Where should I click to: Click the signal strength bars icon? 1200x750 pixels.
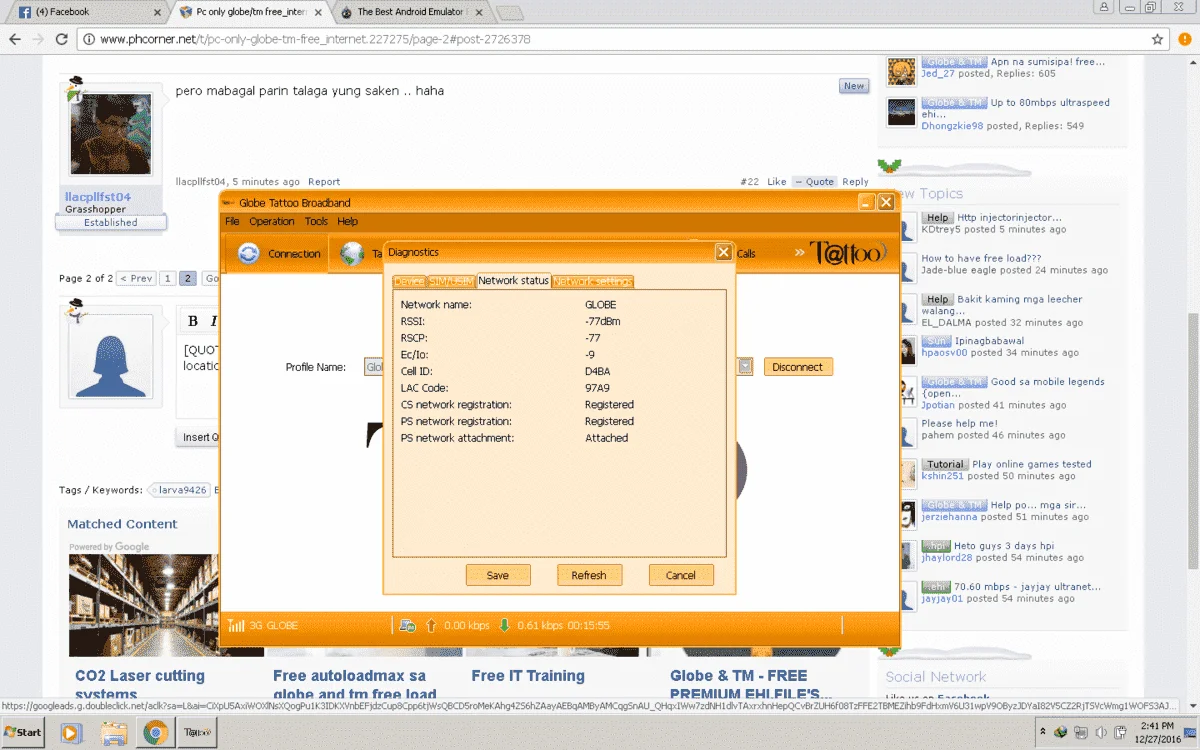click(x=236, y=625)
